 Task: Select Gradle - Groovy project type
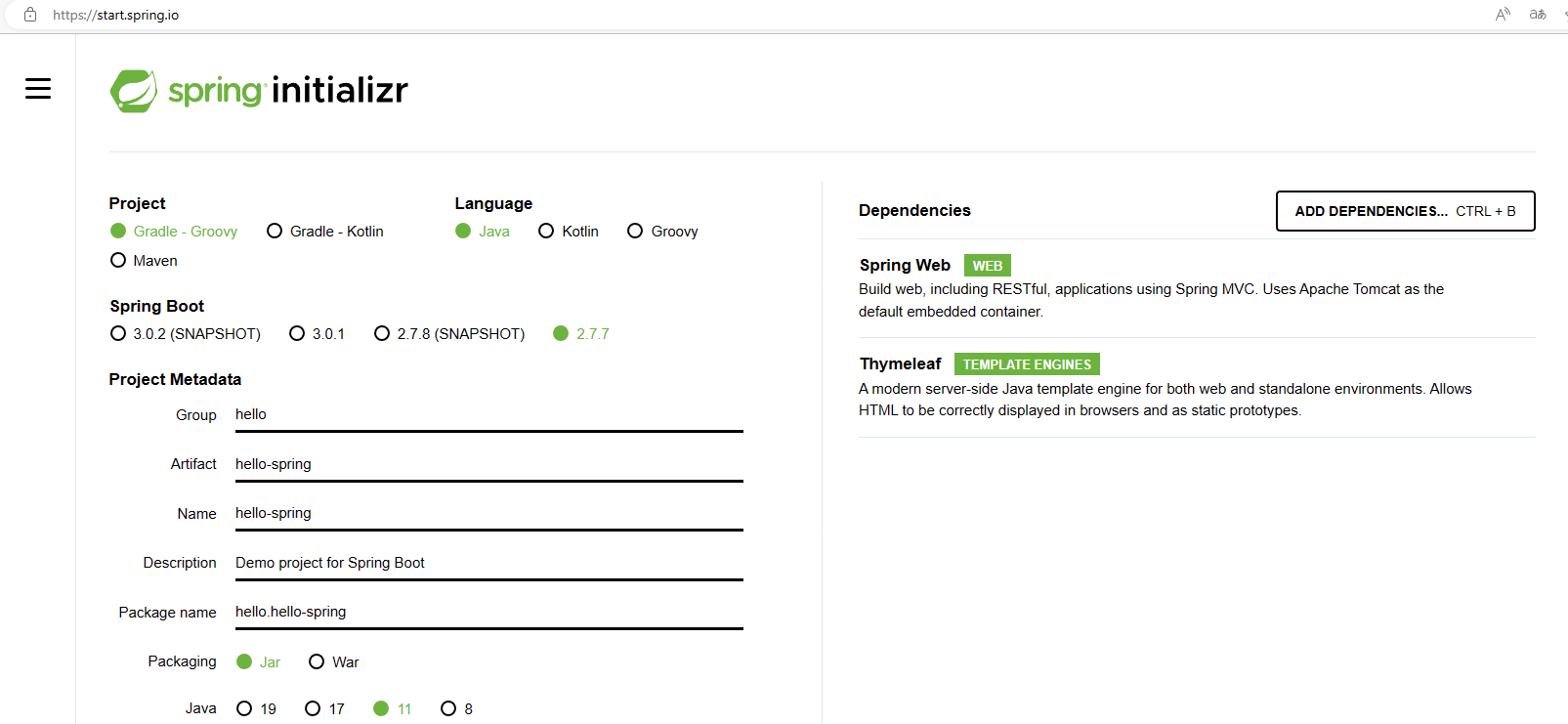174,232
